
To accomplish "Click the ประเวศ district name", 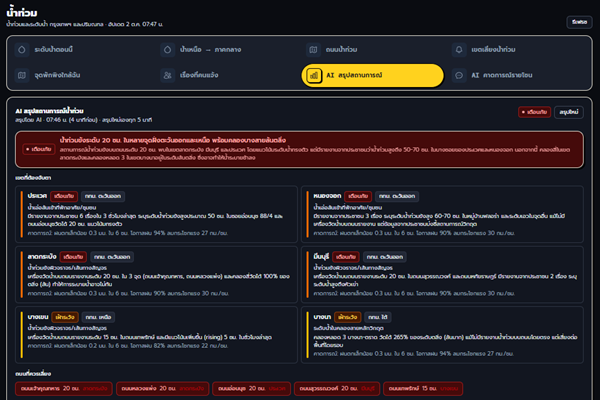I will coord(37,196).
